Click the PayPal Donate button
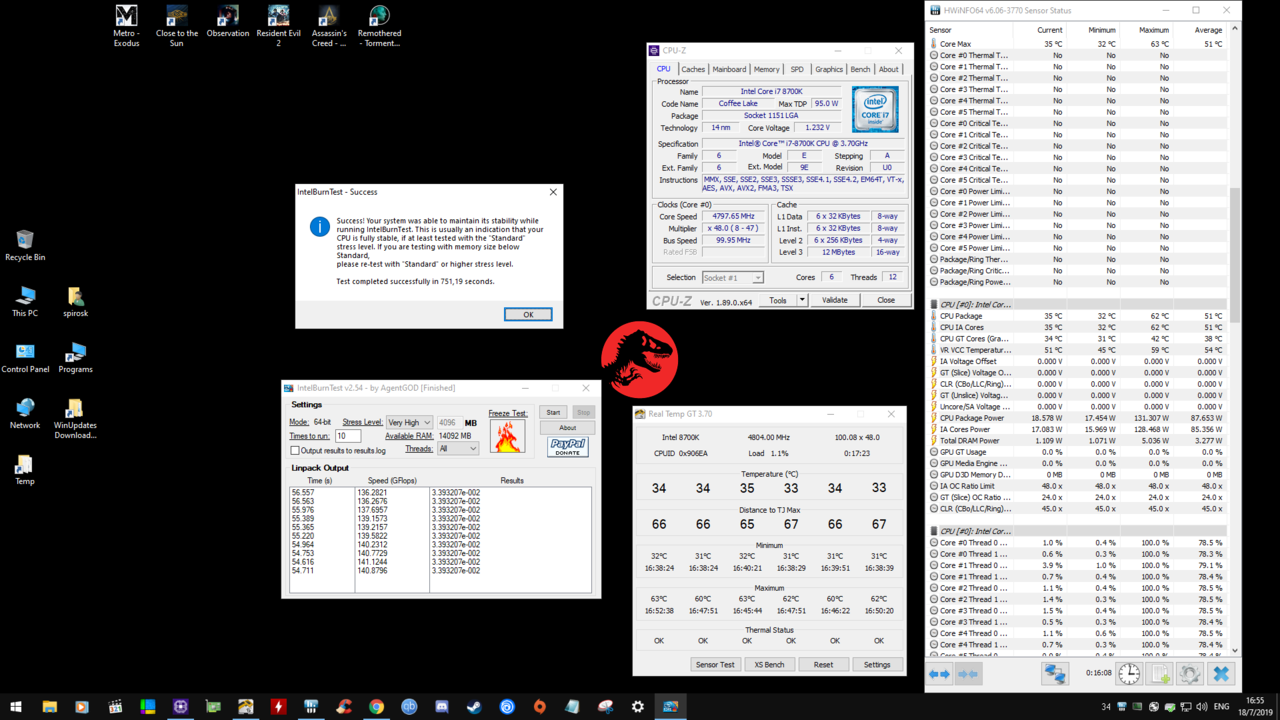The image size is (1280, 720). pyautogui.click(x=567, y=447)
